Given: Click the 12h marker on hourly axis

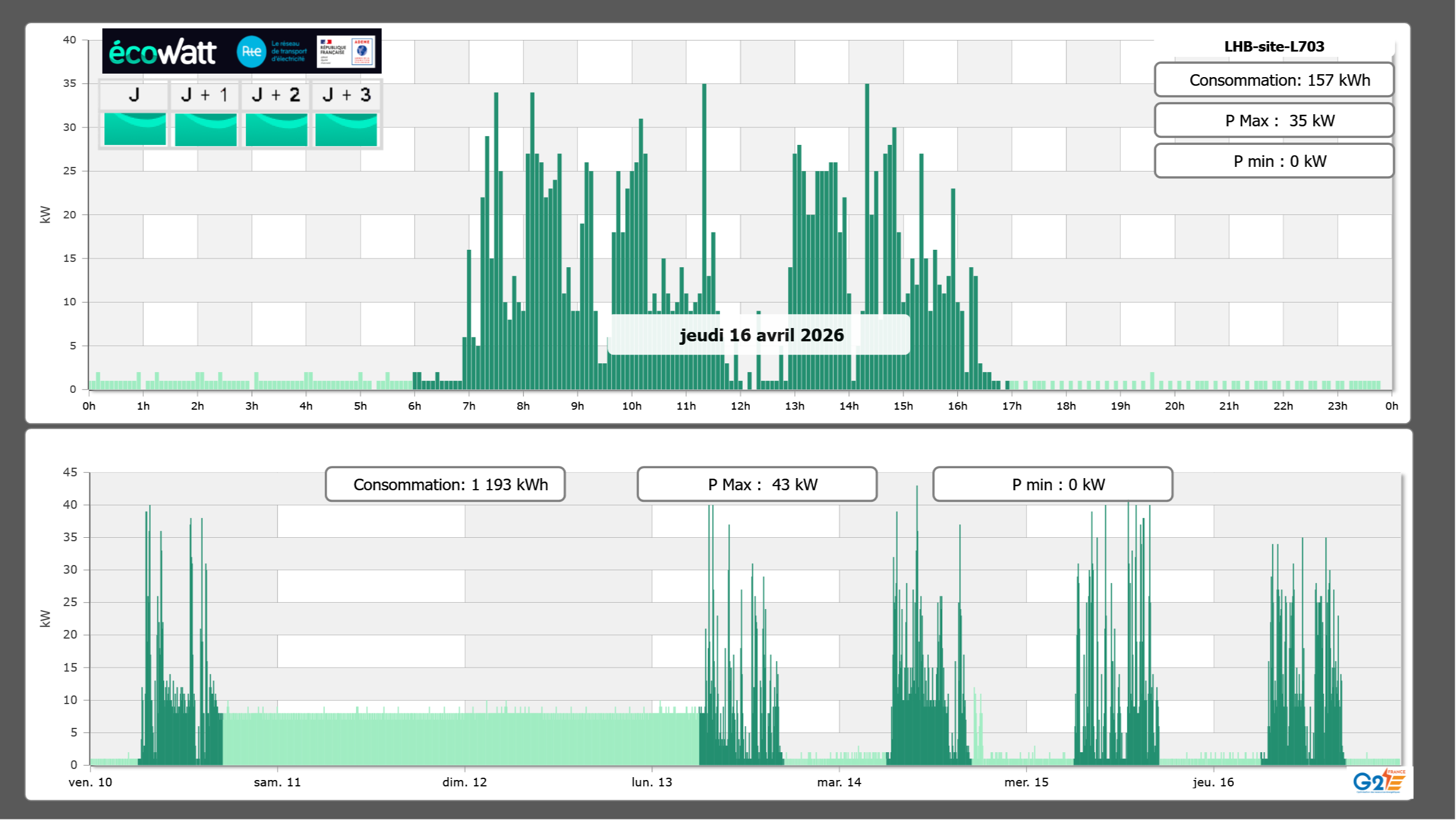Looking at the screenshot, I should point(740,406).
